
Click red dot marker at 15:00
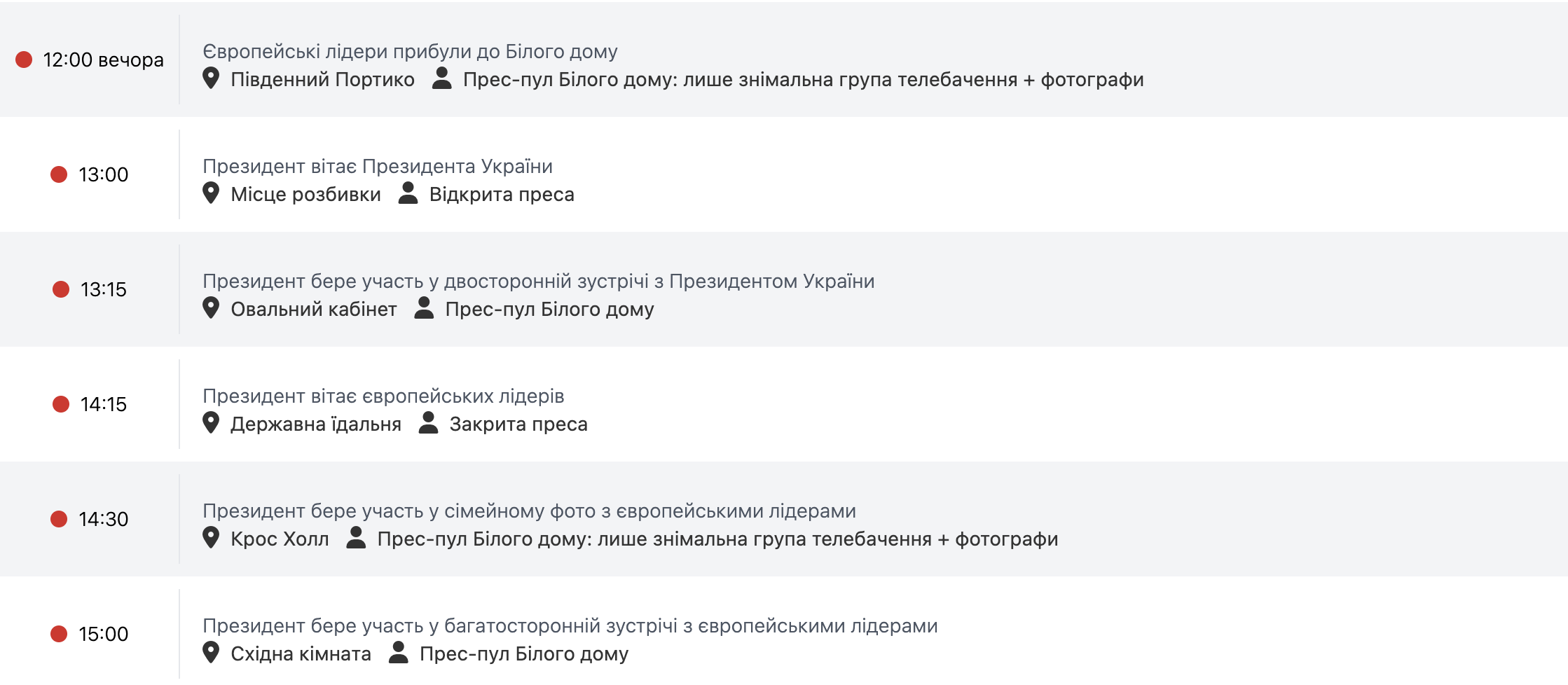pos(59,634)
